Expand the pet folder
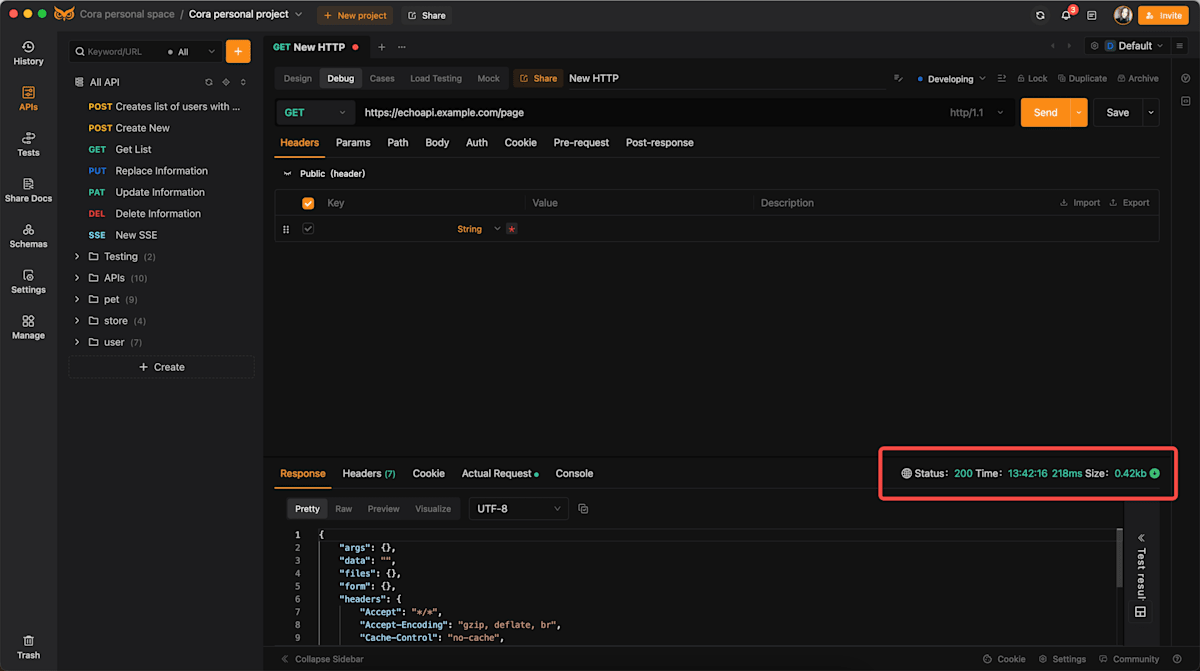Screen dimensions: 1200x671 [77, 299]
